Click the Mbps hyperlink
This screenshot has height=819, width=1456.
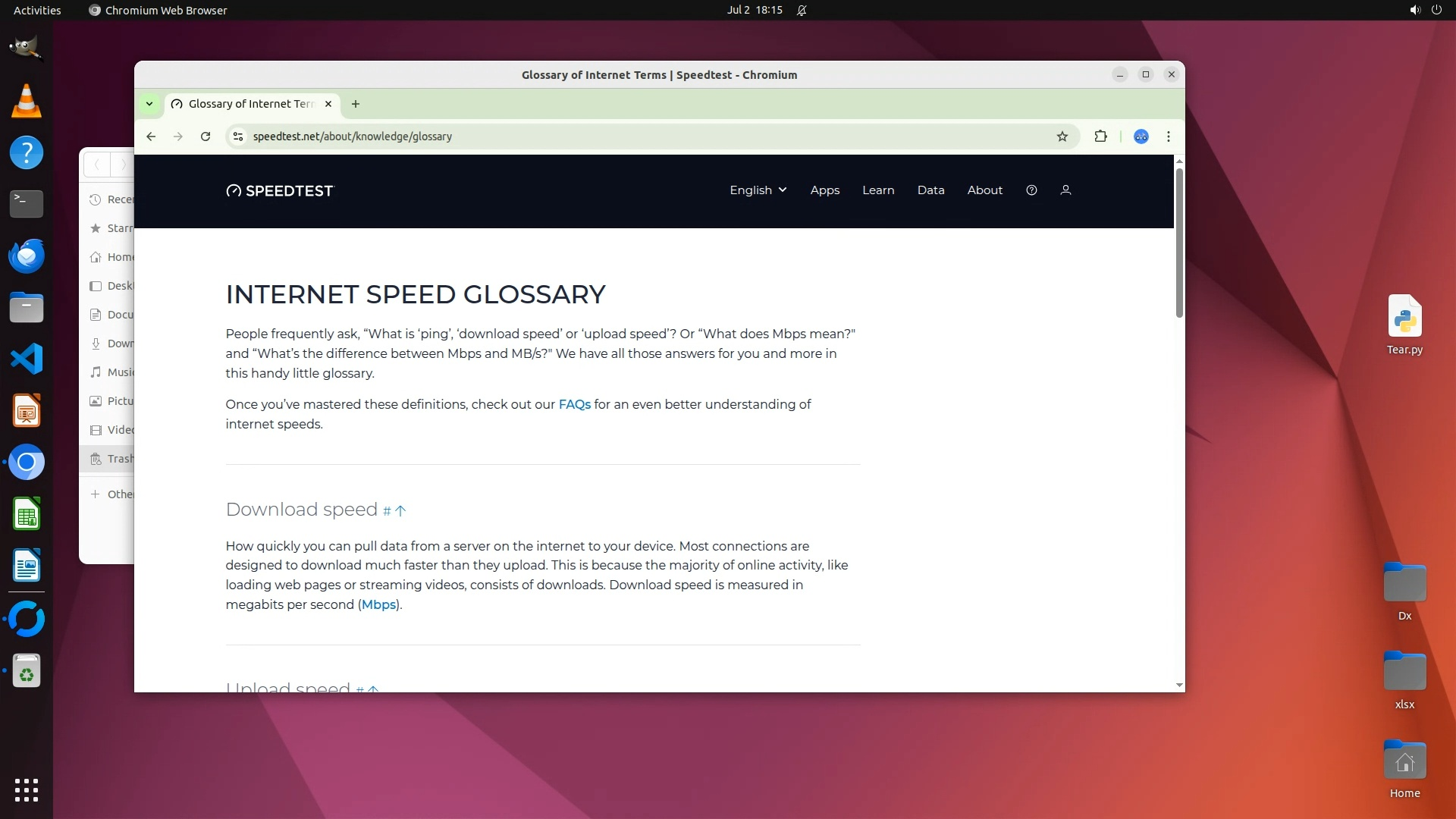pyautogui.click(x=378, y=604)
